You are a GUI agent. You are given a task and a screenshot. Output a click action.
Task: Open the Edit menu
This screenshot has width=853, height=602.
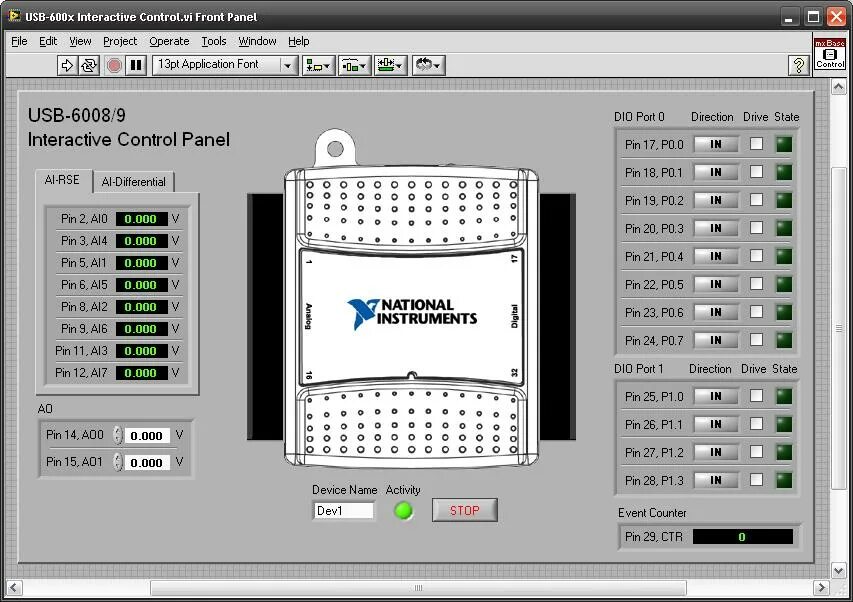click(x=48, y=41)
